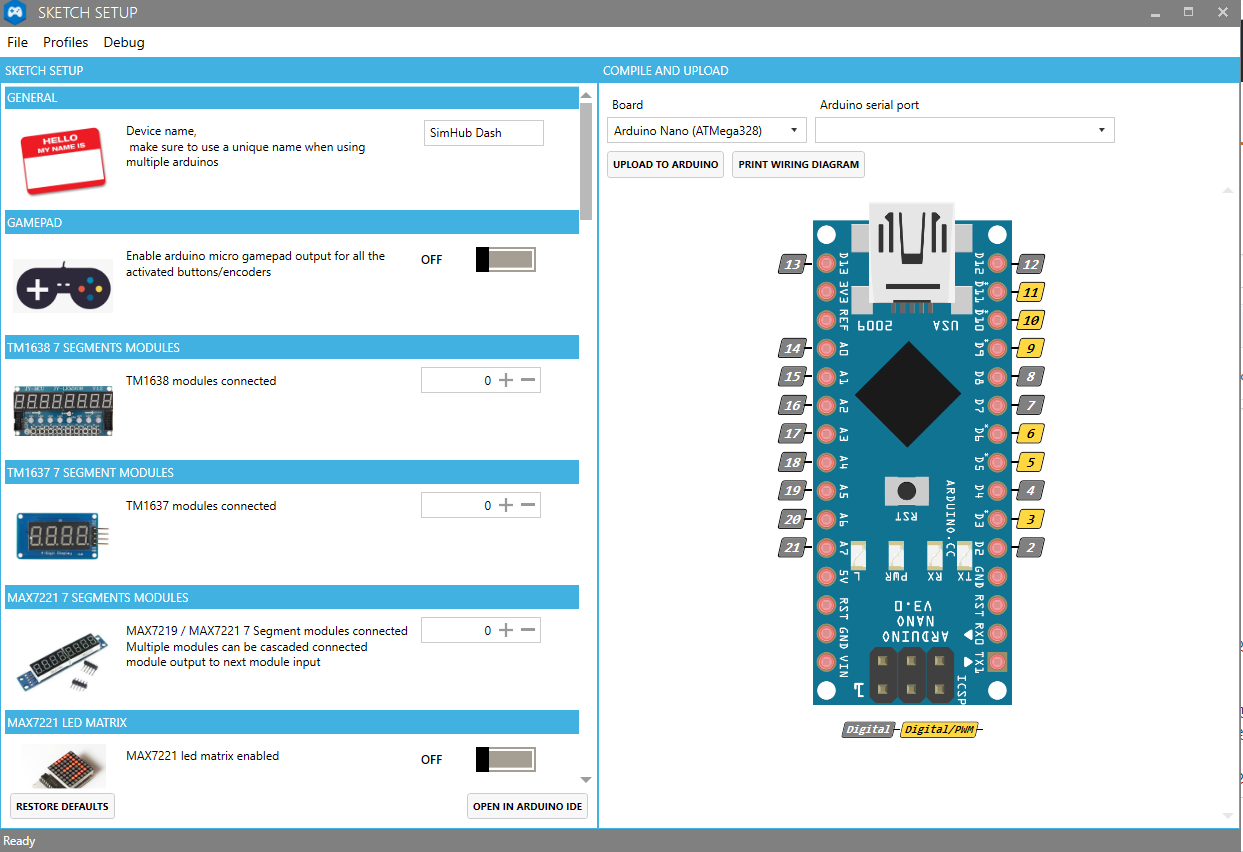This screenshot has height=852, width=1243.
Task: Open the File menu
Action: 17,42
